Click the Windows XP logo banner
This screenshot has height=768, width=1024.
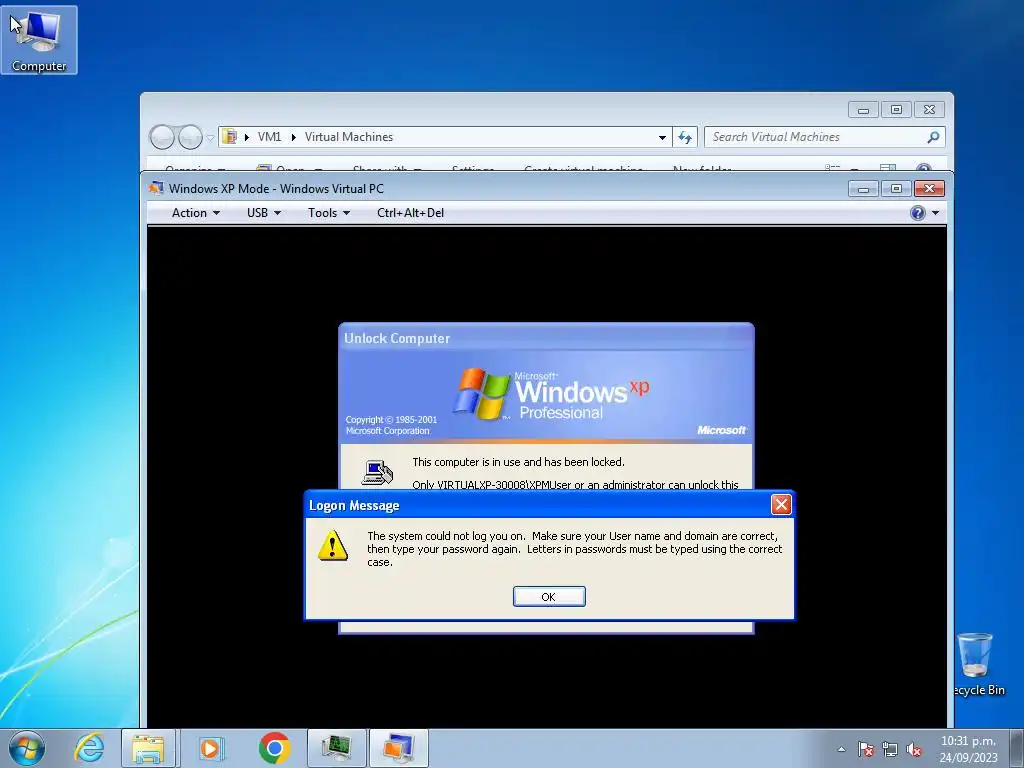(546, 397)
